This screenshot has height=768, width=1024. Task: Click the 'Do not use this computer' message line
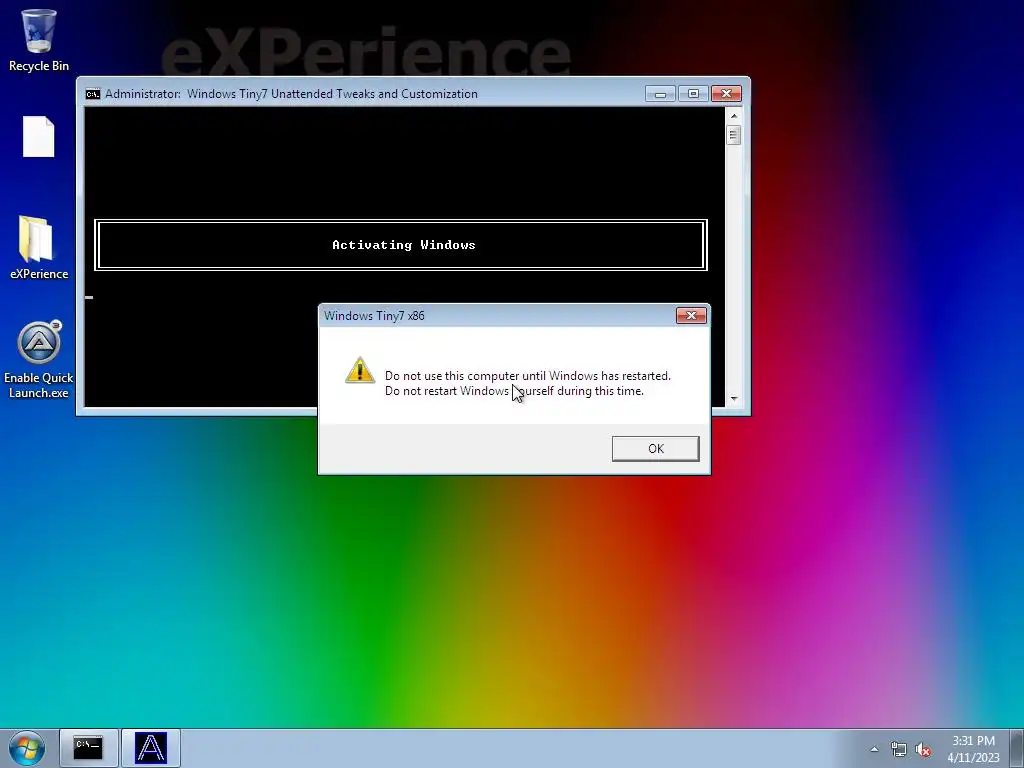[x=528, y=376]
